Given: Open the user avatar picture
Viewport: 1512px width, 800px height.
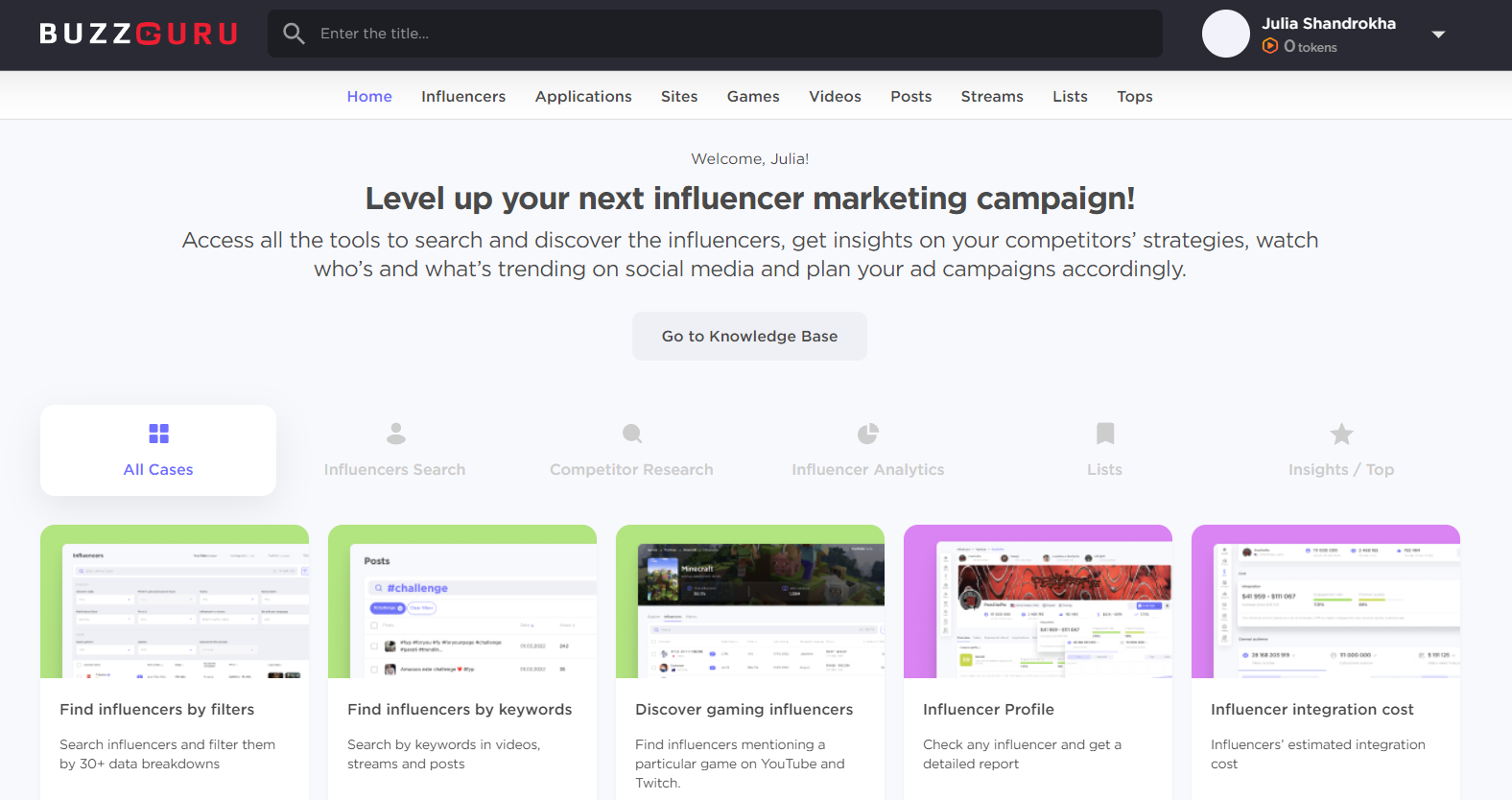Looking at the screenshot, I should tap(1226, 34).
